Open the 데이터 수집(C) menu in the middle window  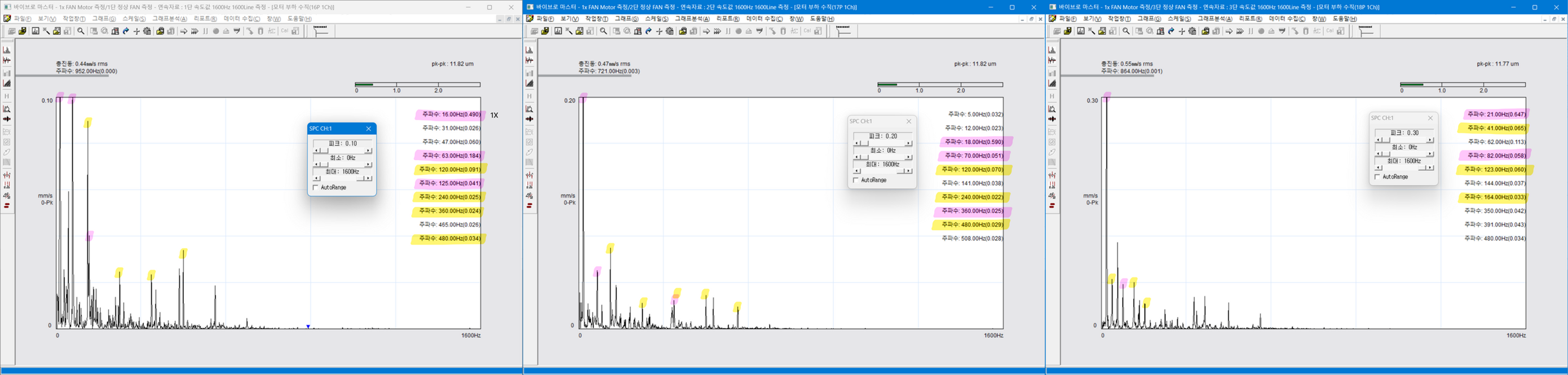764,19
